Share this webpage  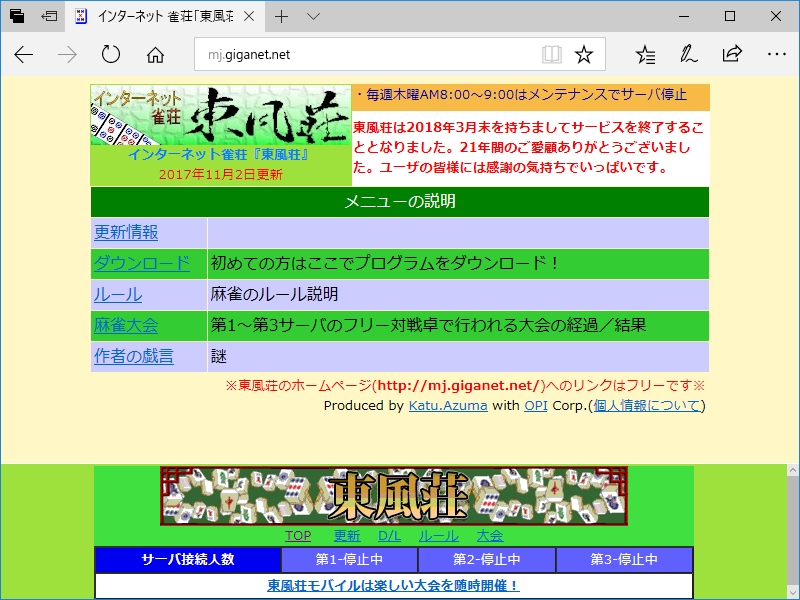click(x=732, y=55)
